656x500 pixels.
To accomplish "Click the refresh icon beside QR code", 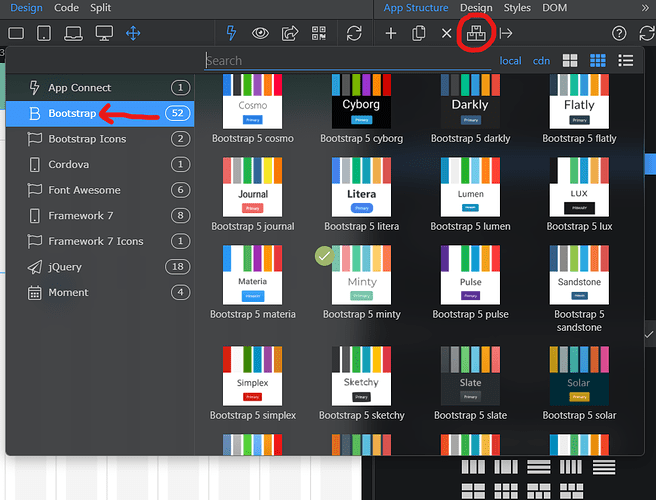I will click(354, 33).
